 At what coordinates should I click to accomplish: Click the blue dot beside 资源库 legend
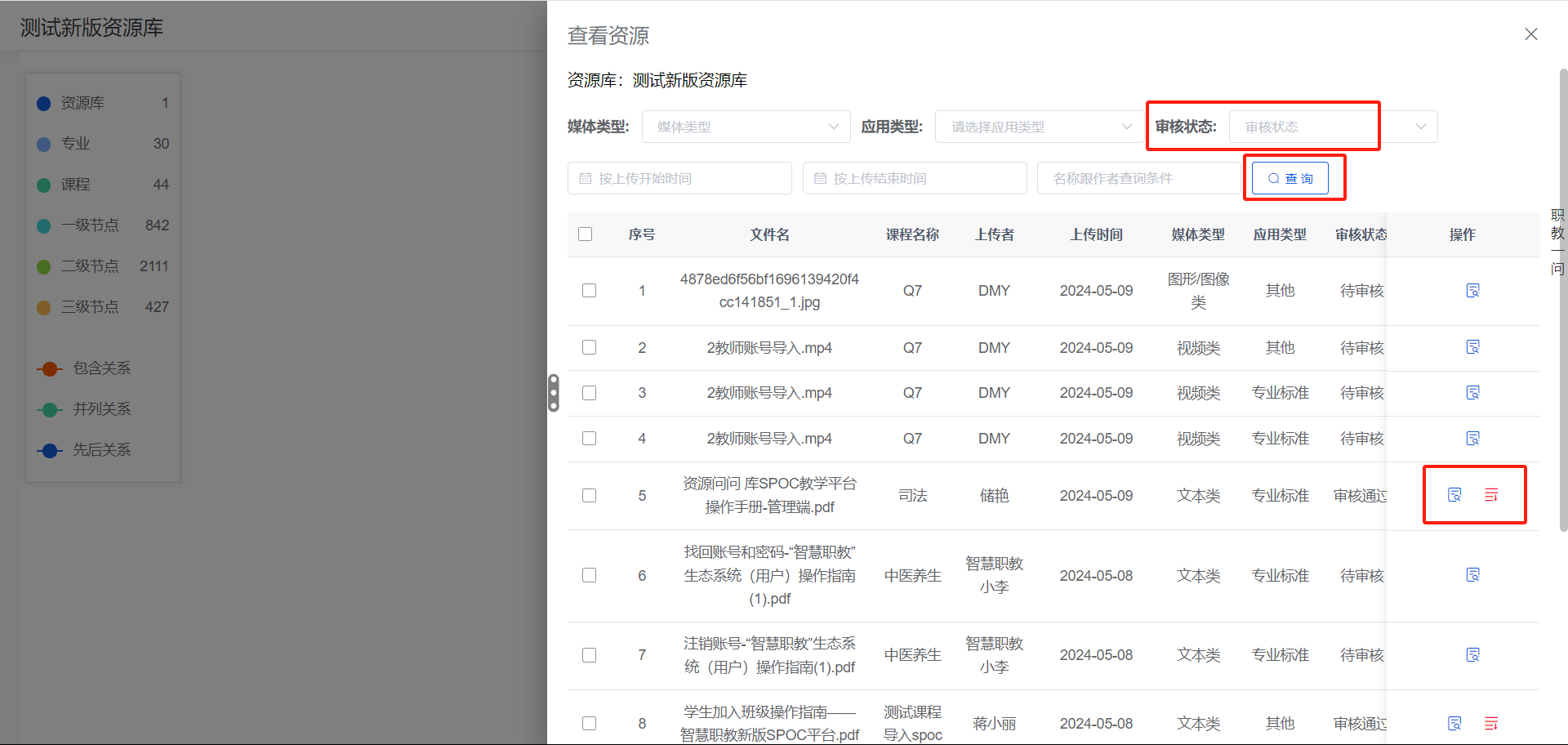[x=43, y=102]
